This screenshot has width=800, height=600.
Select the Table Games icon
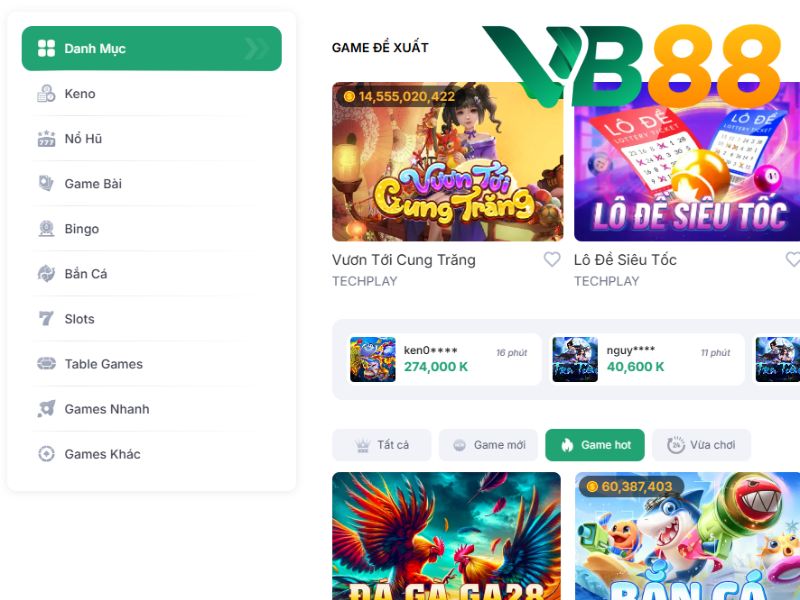click(x=46, y=364)
